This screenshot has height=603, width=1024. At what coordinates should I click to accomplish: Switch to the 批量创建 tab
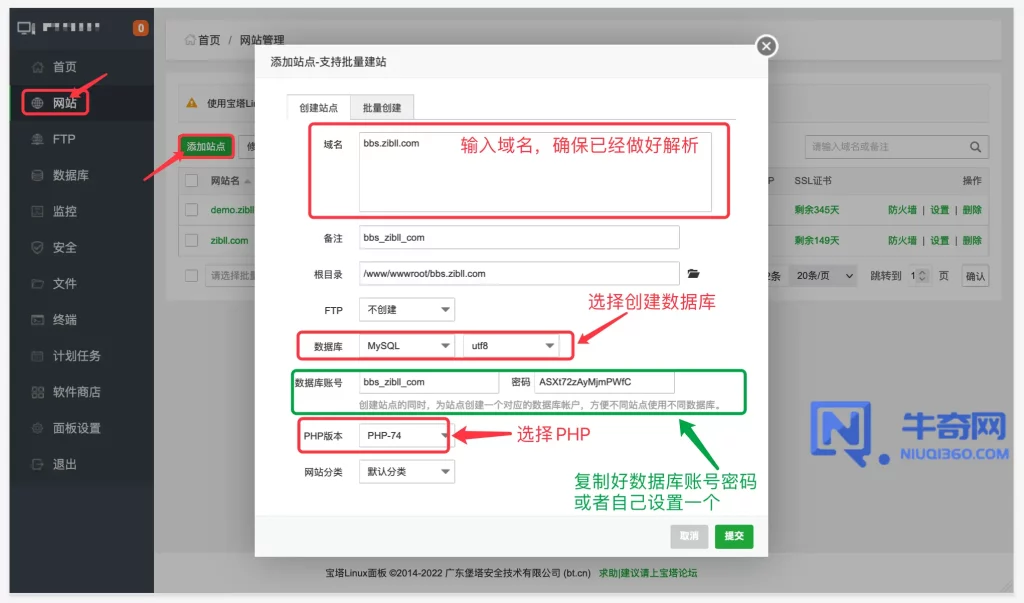381,108
